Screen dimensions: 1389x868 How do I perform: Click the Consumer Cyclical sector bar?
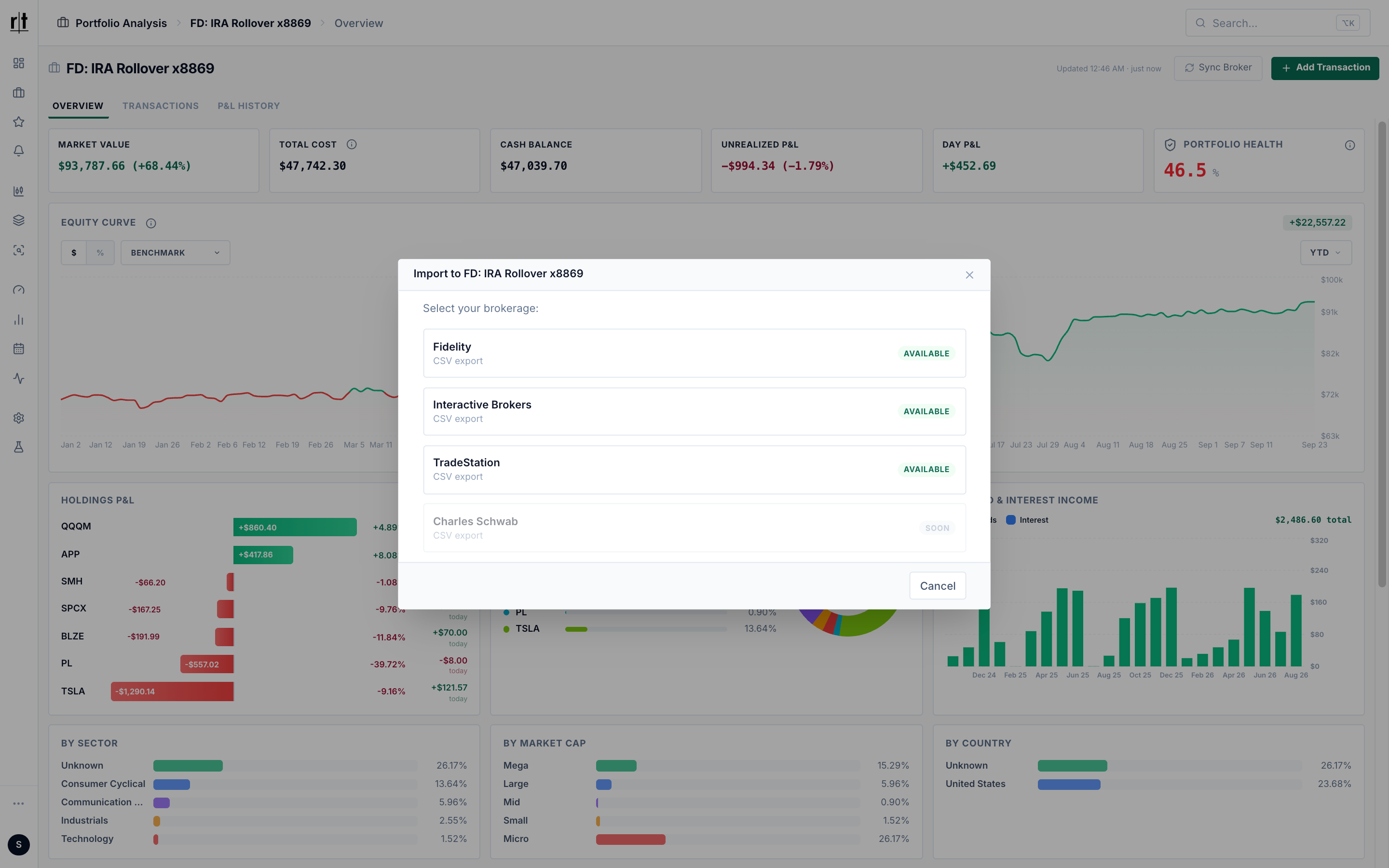pos(172,784)
